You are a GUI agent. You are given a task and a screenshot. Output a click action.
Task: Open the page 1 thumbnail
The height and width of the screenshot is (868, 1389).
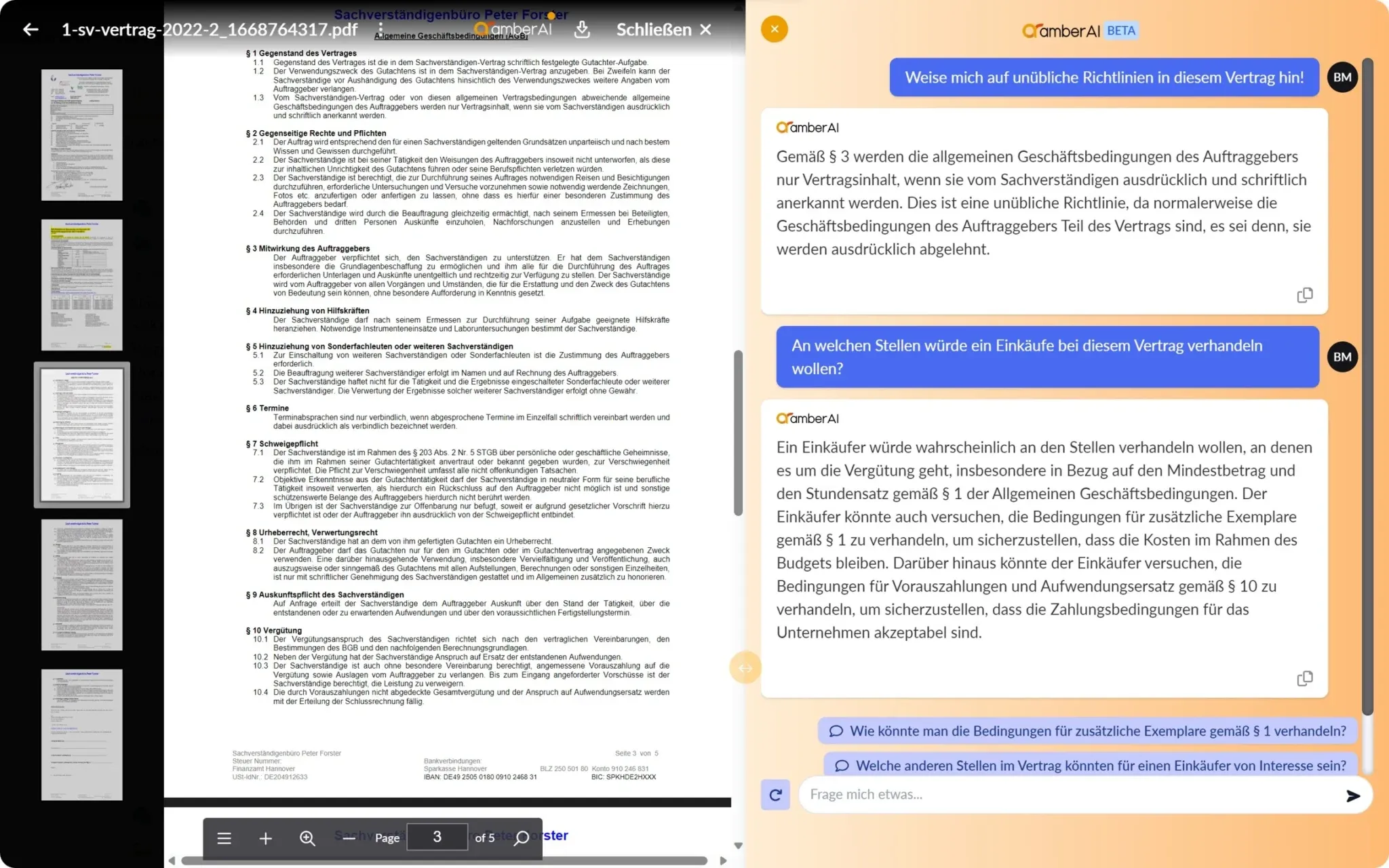click(82, 135)
